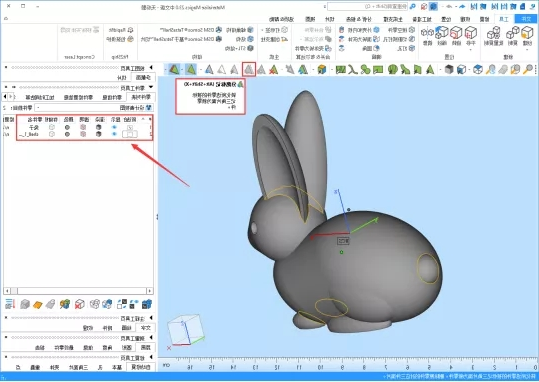Screen dimensions: 539x382
Task: Click the fillet (圆角) tool in ribbon
Action: [371, 48]
